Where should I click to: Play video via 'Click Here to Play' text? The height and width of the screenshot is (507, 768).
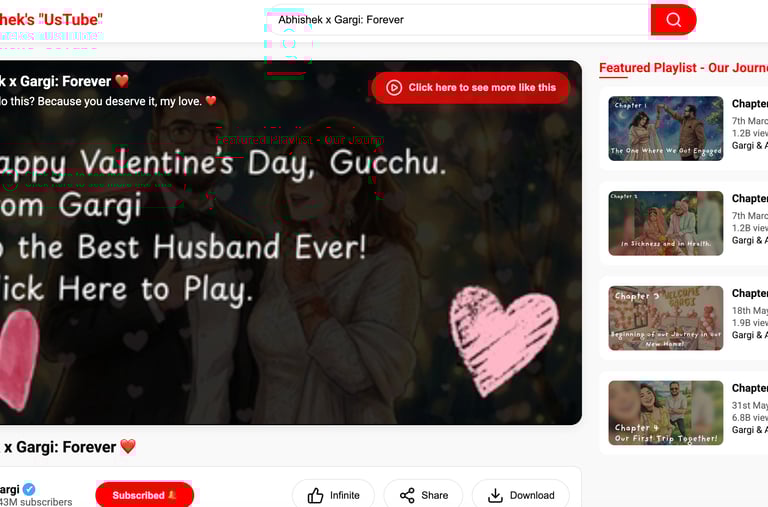coord(126,290)
